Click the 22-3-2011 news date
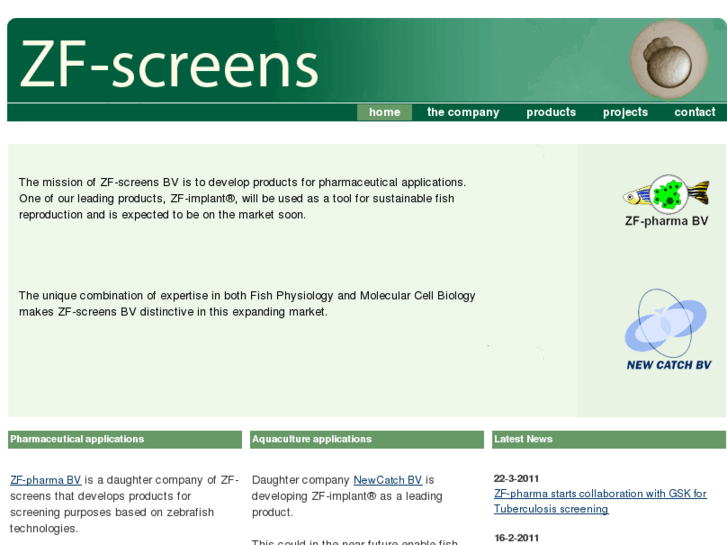This screenshot has width=727, height=545. tap(517, 478)
